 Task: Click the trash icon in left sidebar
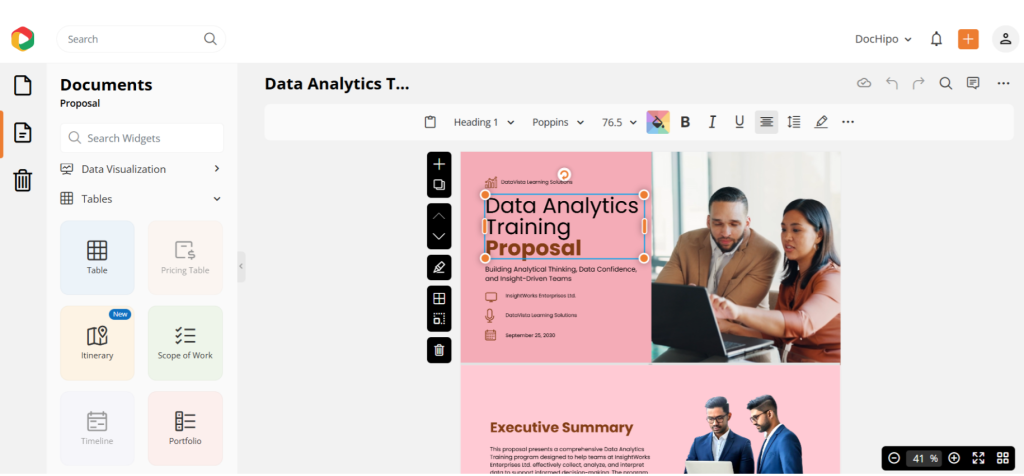[22, 180]
